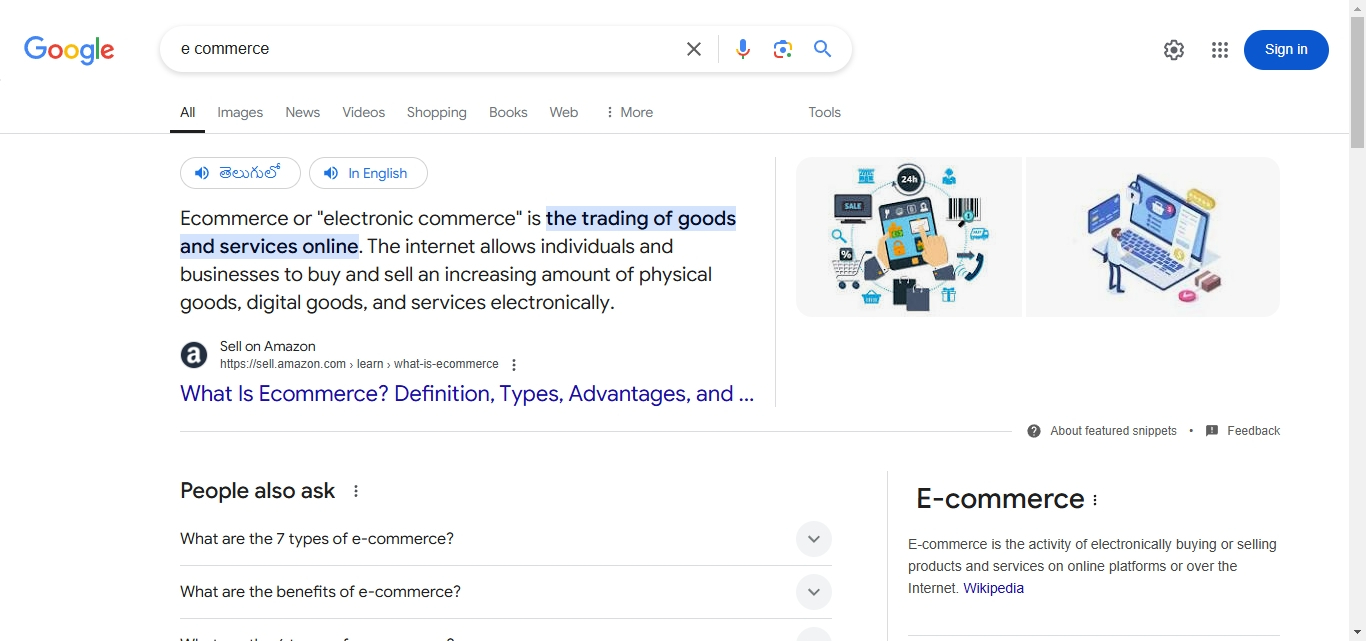Open the What Is Ecommerce Amazon link

pos(467,394)
